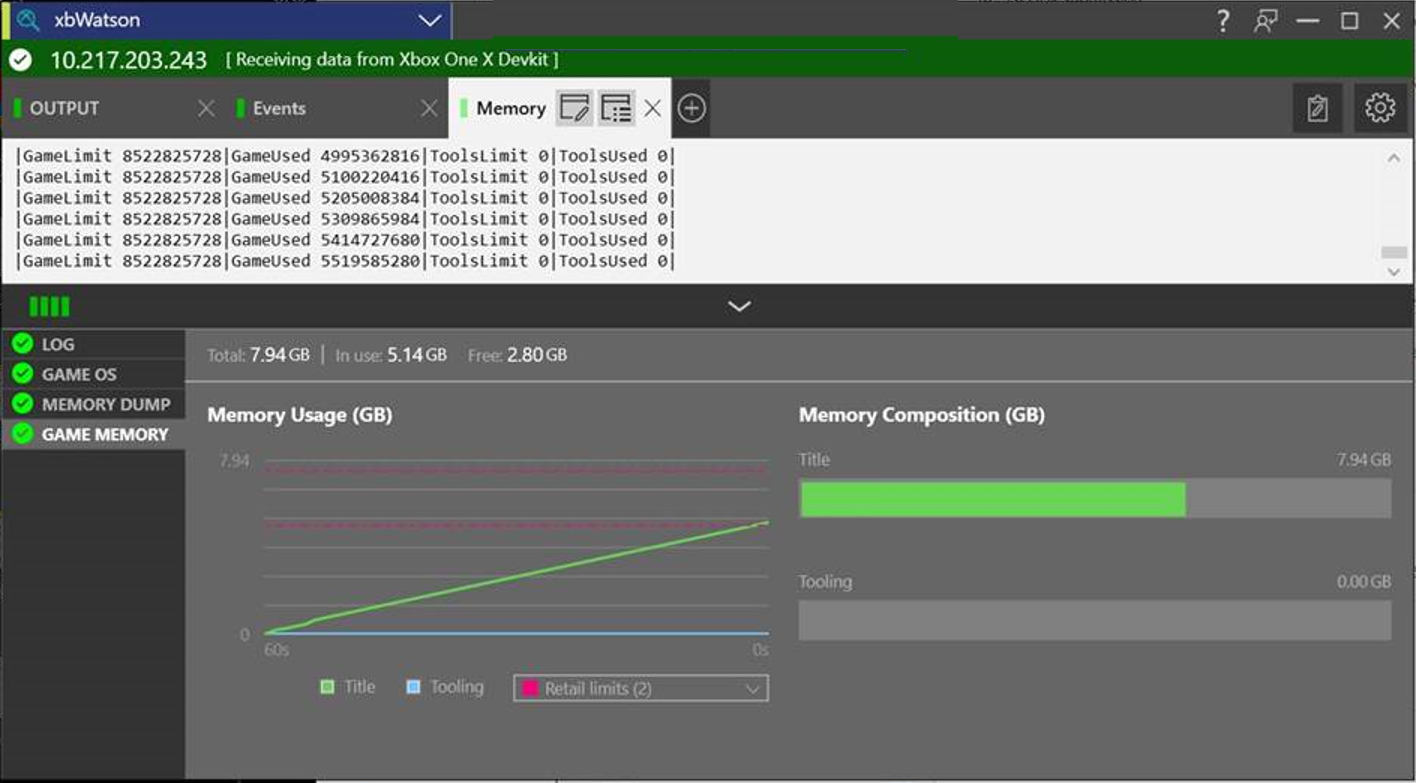This screenshot has height=783, width=1417.
Task: Click the In use 5.14 GB value
Action: pos(417,355)
